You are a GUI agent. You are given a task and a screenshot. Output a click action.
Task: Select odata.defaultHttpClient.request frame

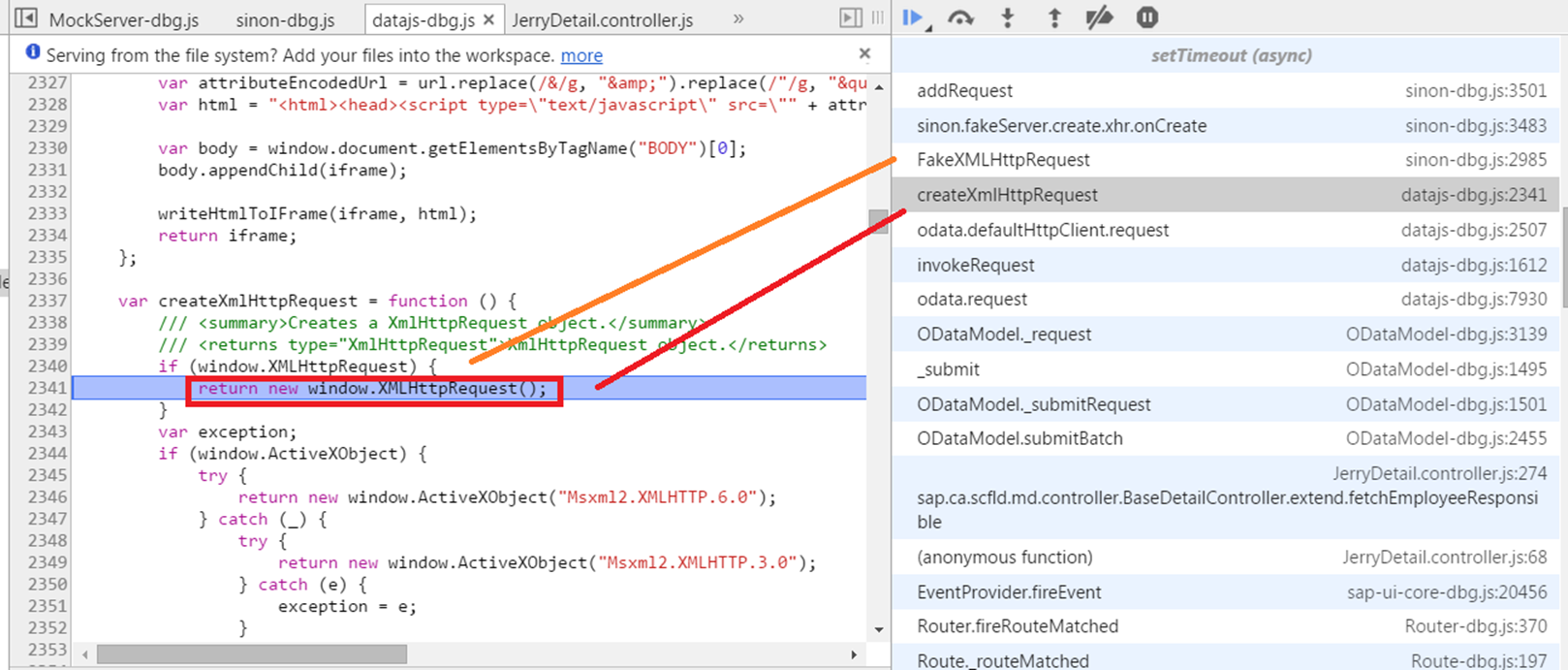(1225, 230)
